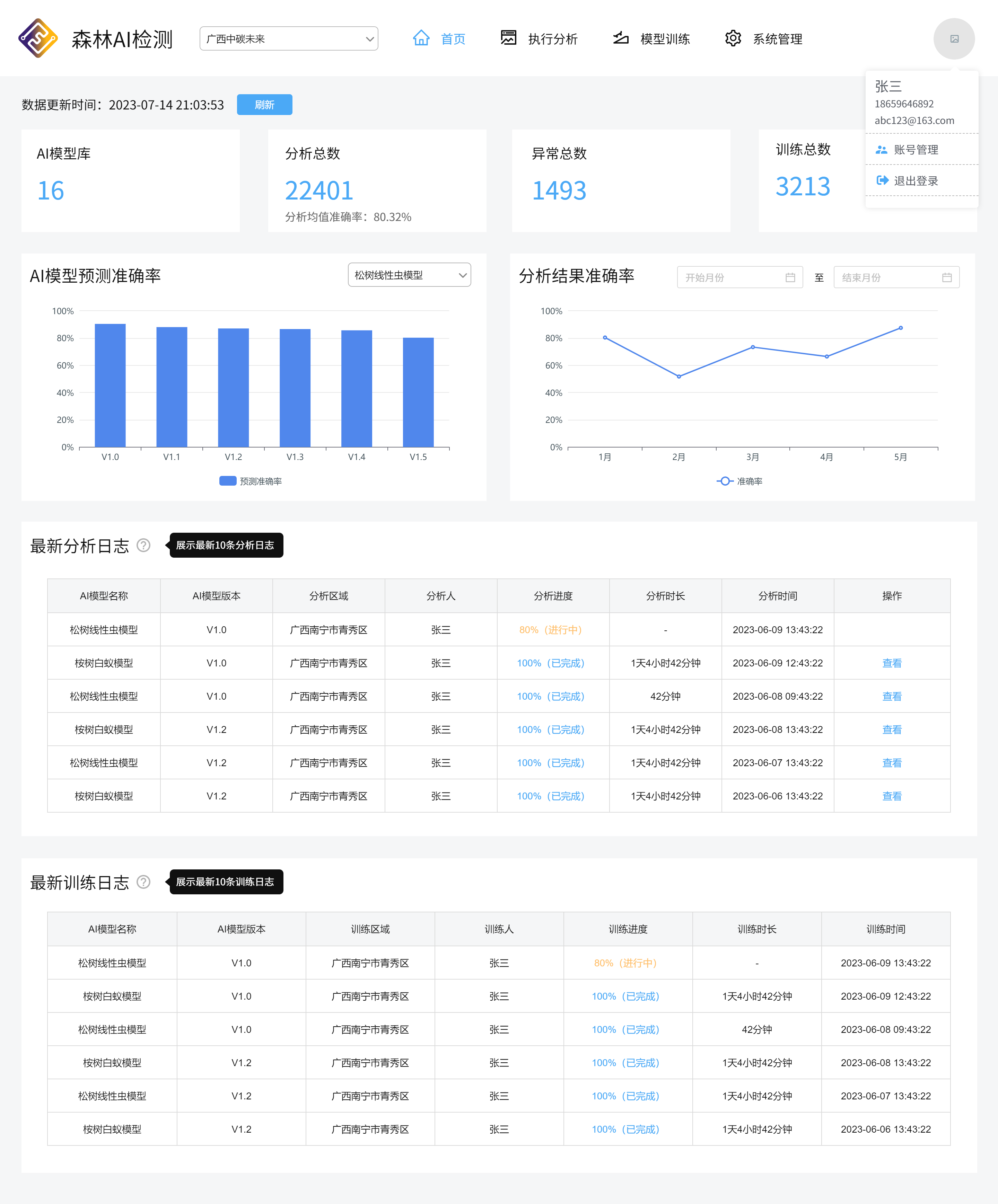The image size is (998, 1204).
Task: Click the help icon beside 最新分析日志
Action: (143, 545)
